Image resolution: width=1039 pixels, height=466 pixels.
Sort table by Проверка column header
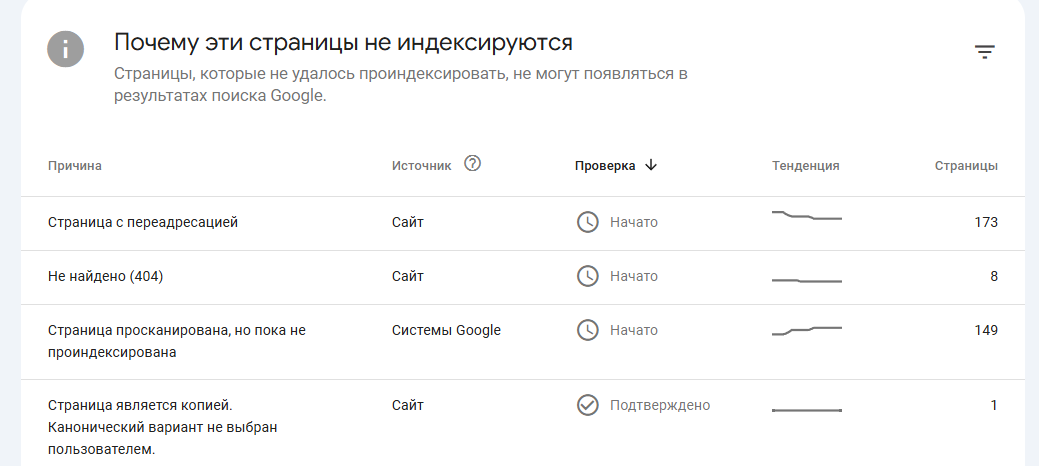tap(605, 166)
